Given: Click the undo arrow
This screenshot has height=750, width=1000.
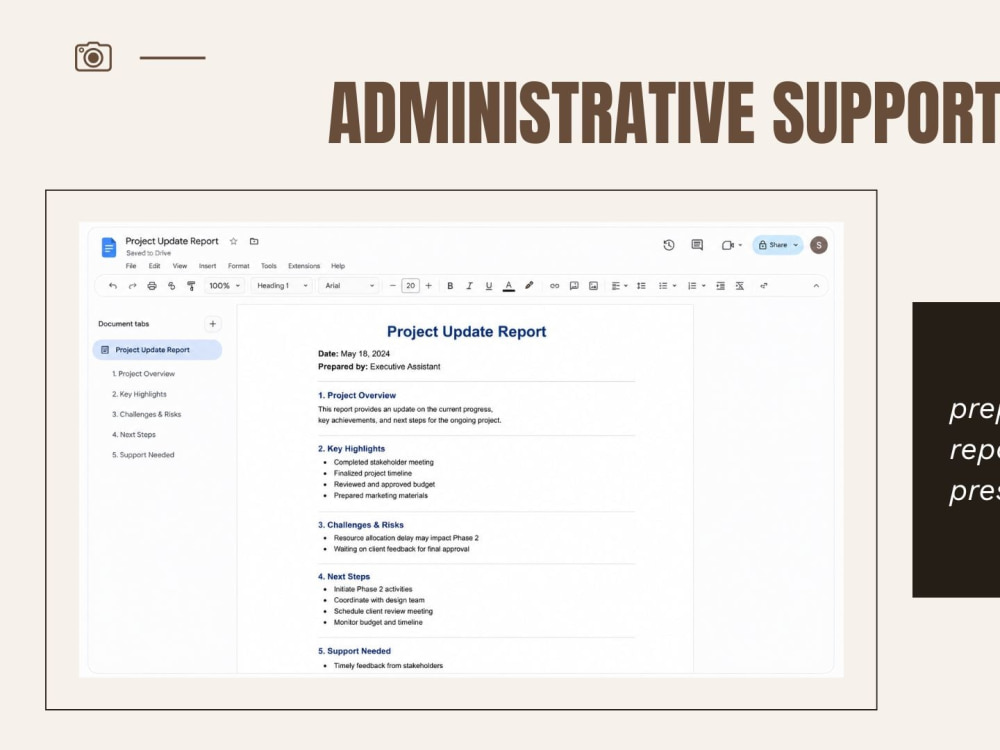Looking at the screenshot, I should tap(113, 286).
